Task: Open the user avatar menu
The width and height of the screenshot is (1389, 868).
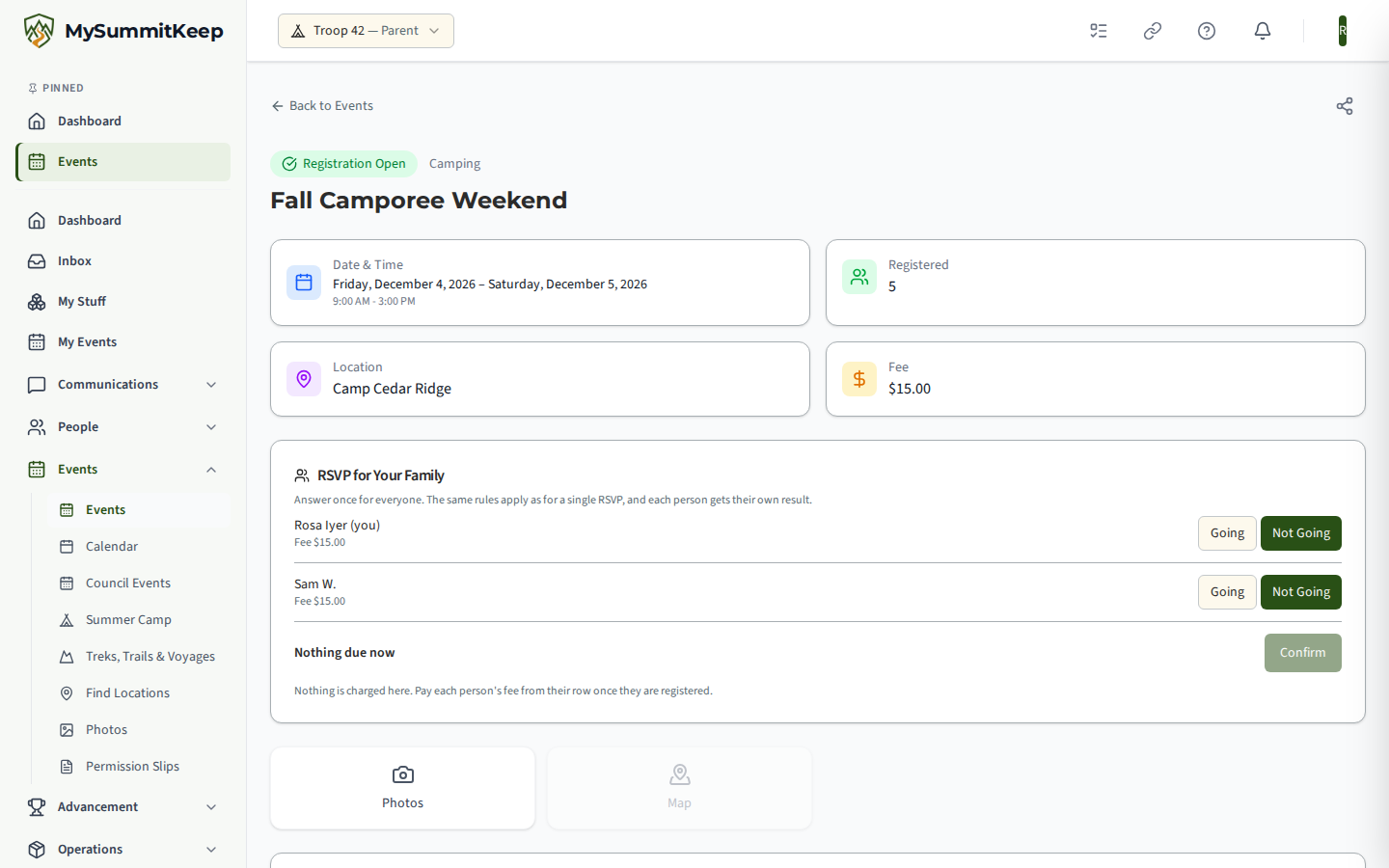Action: click(x=1343, y=31)
